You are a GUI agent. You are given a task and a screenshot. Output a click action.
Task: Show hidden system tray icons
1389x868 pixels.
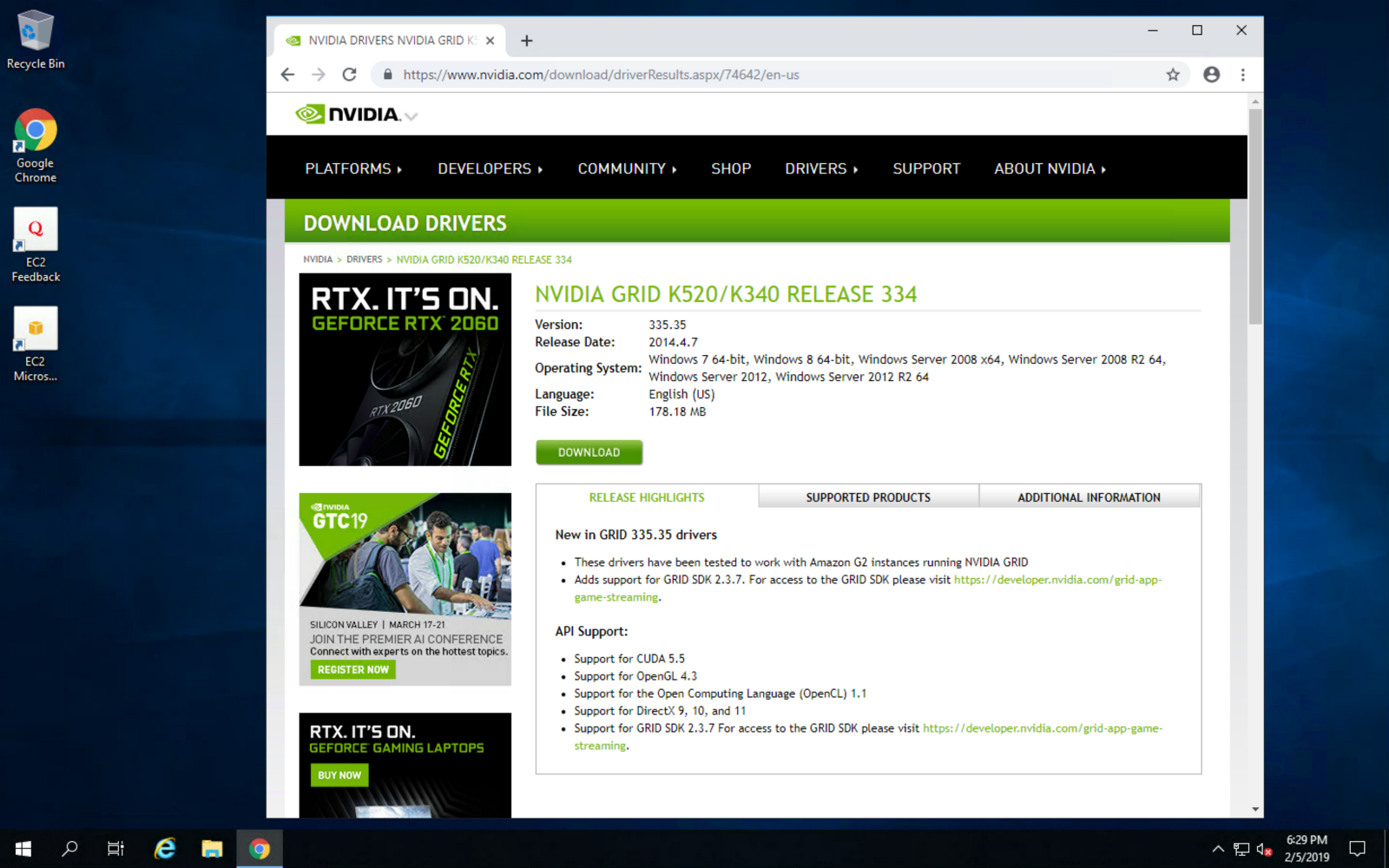click(x=1218, y=849)
